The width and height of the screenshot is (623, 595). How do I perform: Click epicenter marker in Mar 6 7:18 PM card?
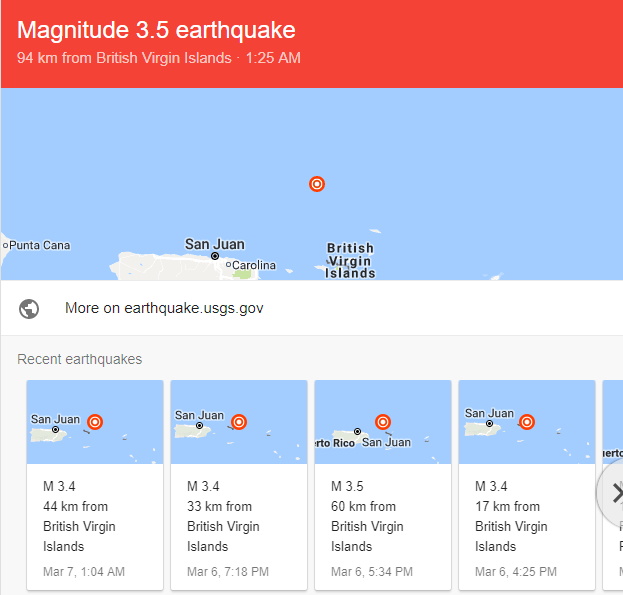pos(239,422)
